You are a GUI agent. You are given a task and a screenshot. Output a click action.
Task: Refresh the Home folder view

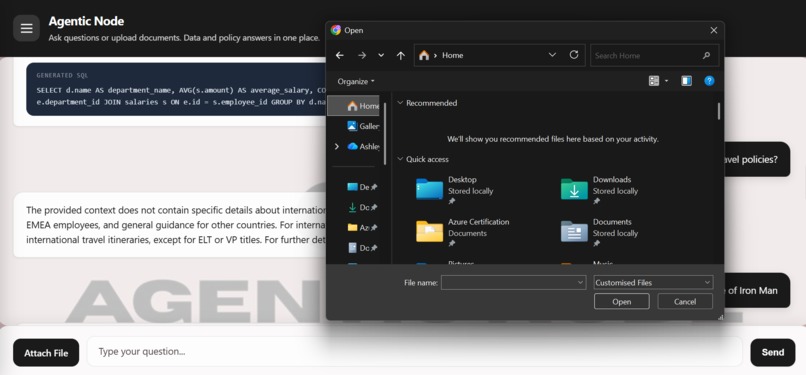click(574, 55)
